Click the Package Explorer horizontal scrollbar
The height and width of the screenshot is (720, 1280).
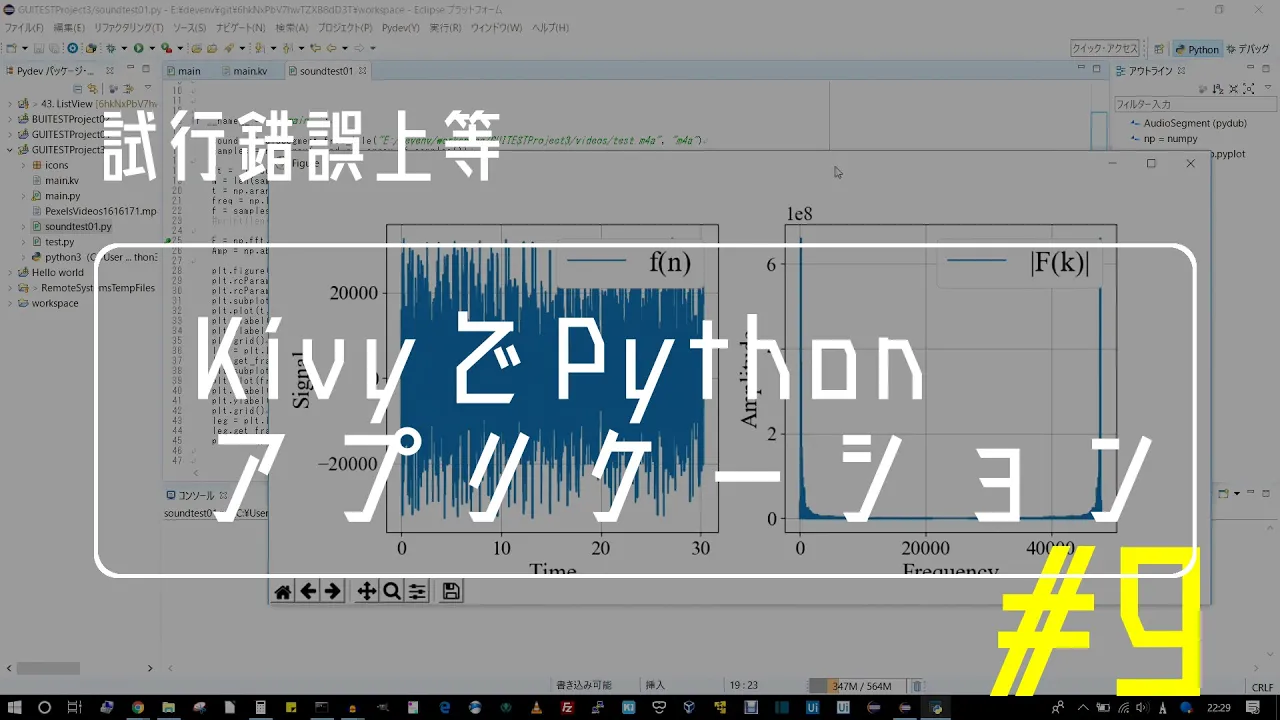click(48, 668)
